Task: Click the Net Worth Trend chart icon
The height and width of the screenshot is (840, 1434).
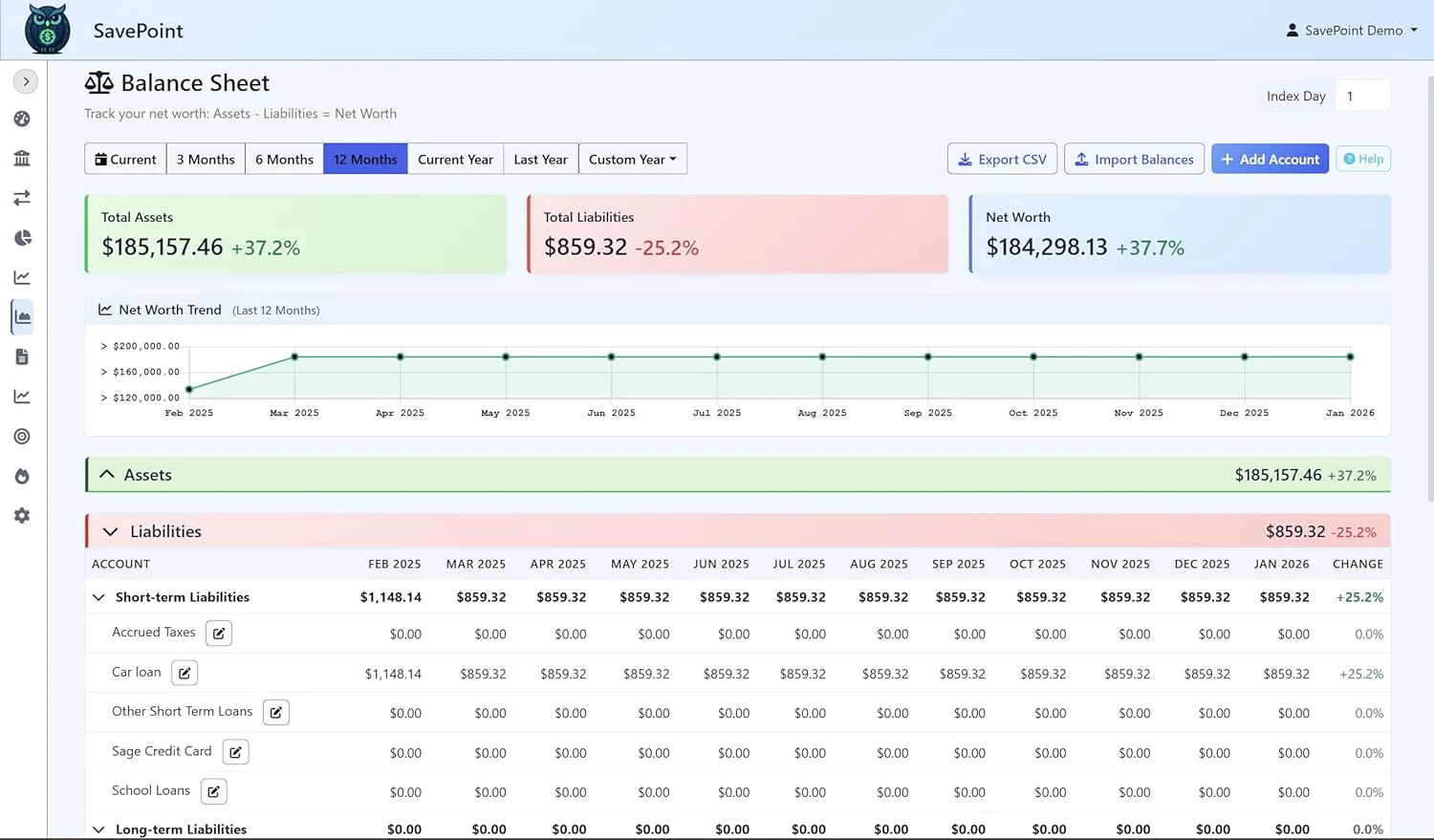Action: coord(105,310)
